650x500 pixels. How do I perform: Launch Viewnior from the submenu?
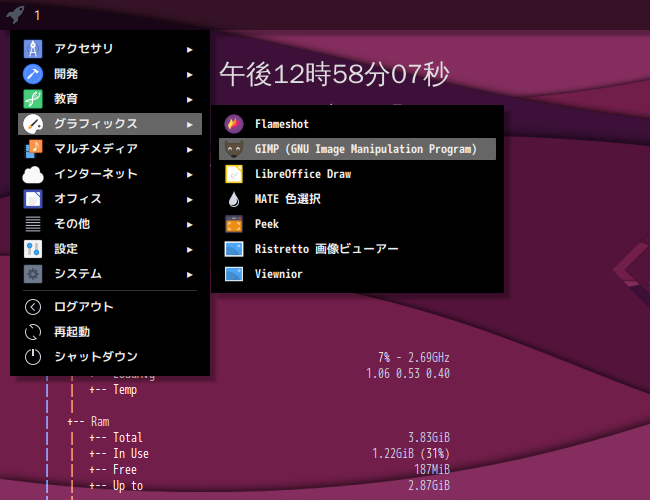[x=357, y=274]
